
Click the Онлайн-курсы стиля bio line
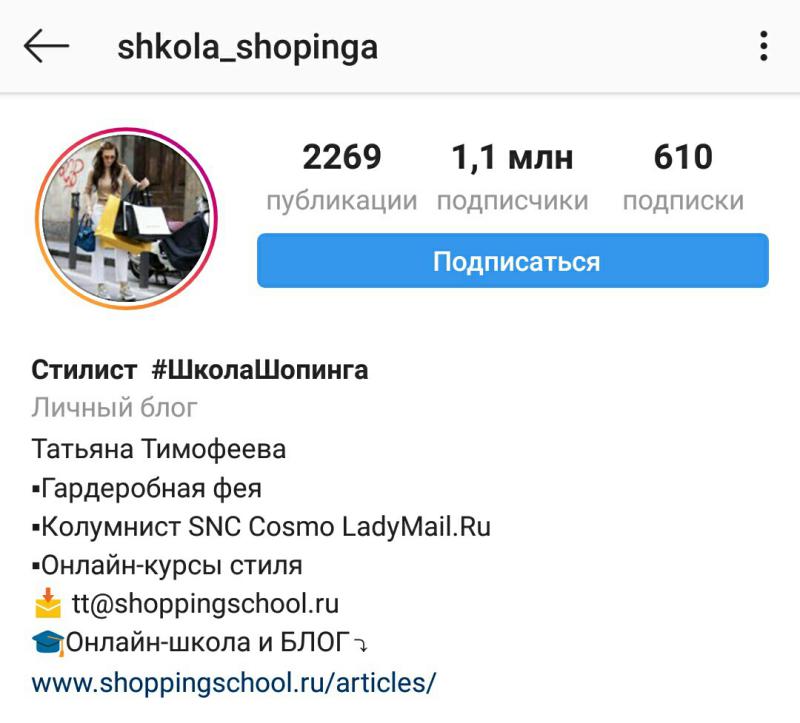167,565
